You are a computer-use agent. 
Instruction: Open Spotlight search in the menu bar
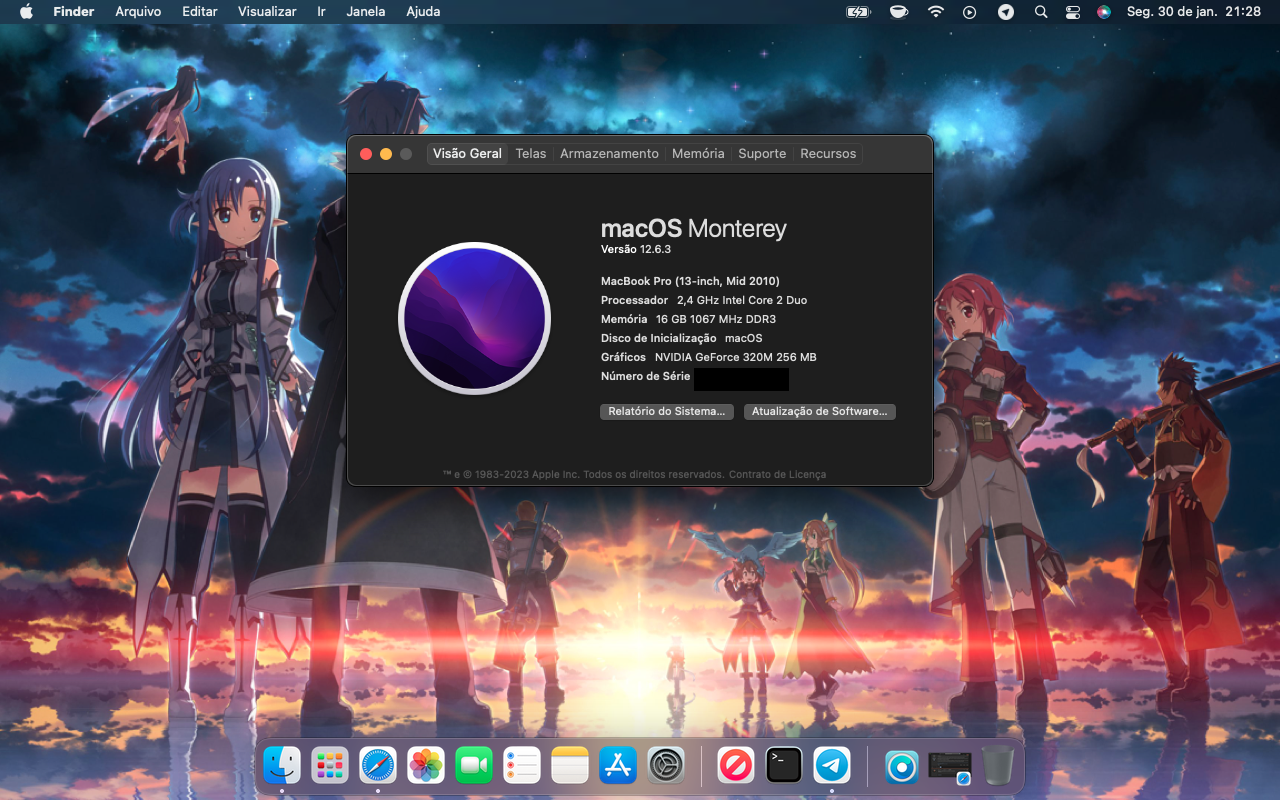1041,12
